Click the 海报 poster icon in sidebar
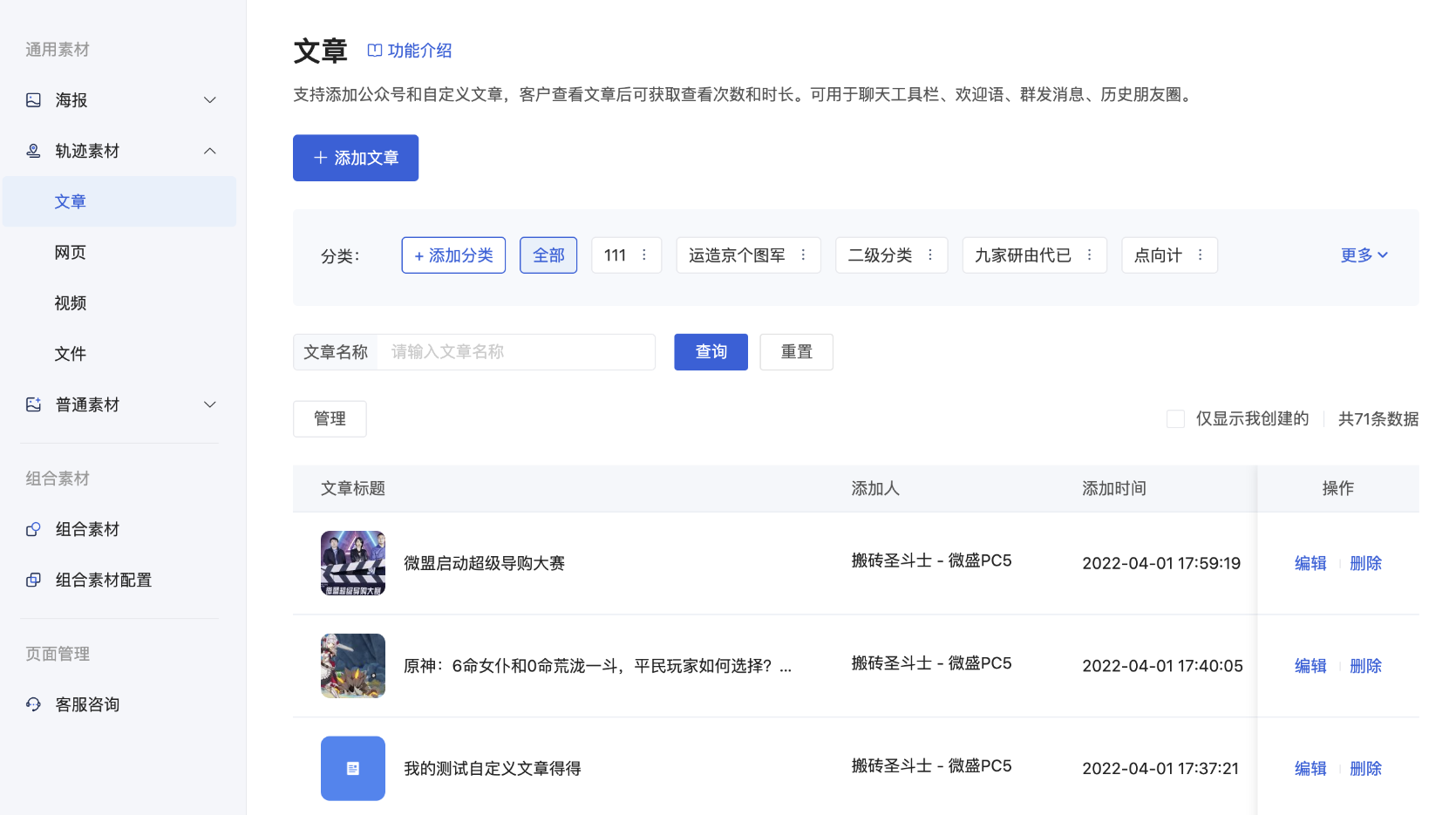 pos(33,100)
